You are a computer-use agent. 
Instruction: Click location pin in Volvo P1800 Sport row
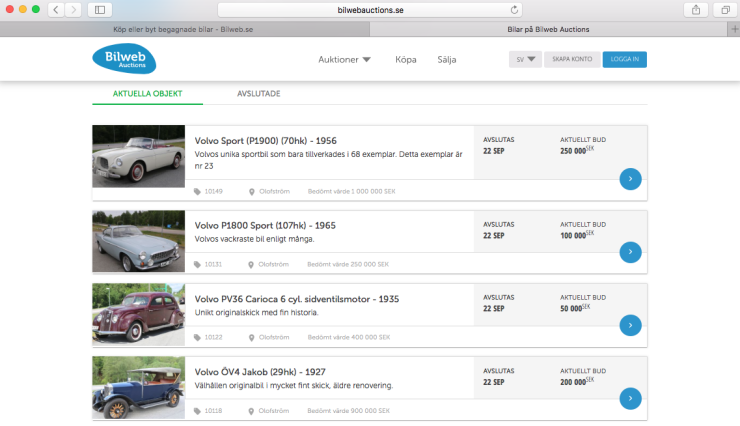pos(251,265)
